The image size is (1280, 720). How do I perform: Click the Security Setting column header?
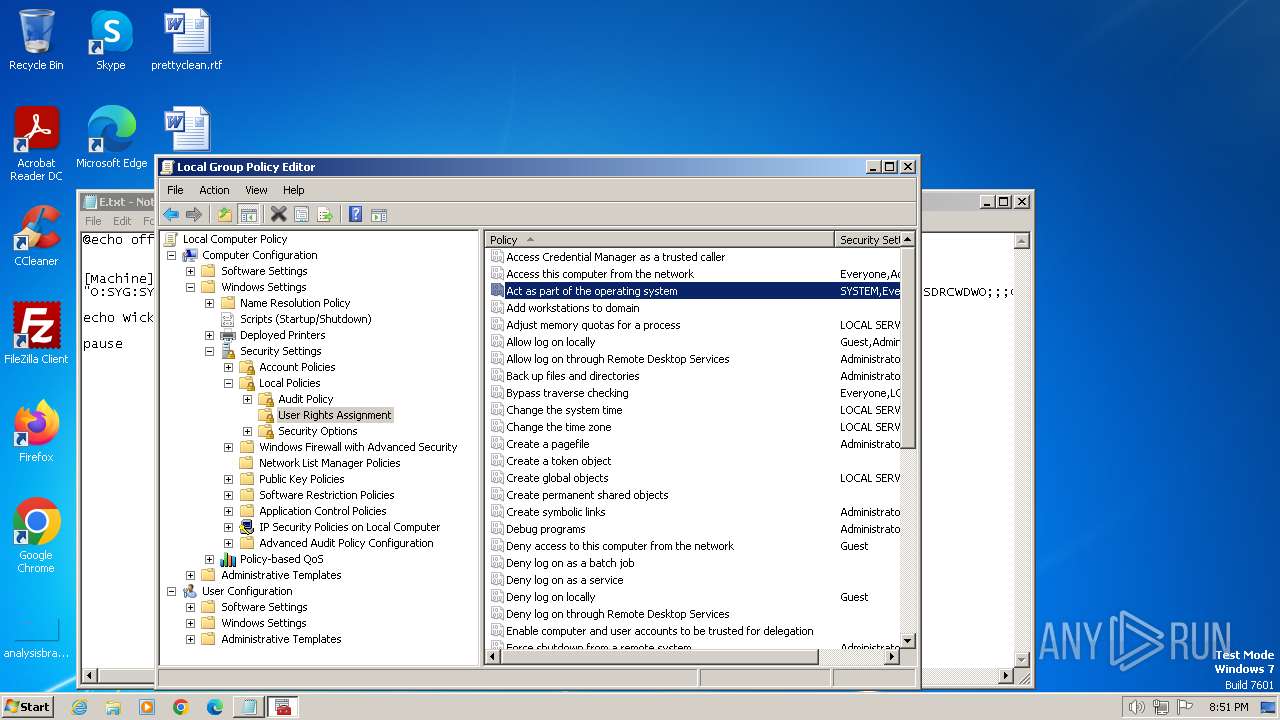[x=868, y=240]
